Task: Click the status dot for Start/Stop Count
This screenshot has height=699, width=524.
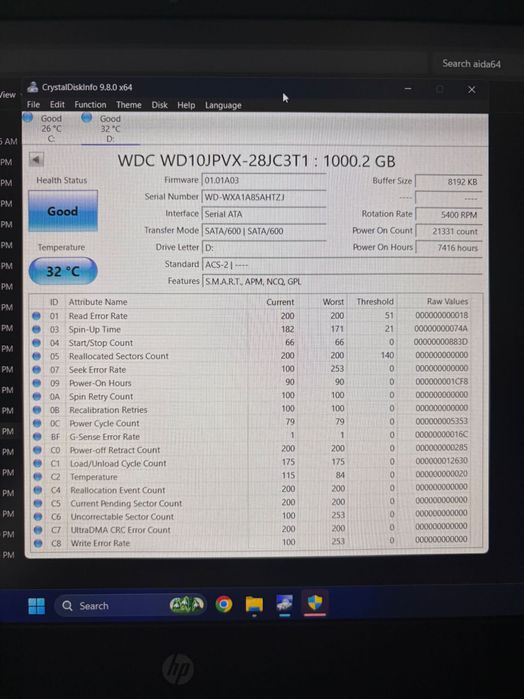Action: (x=36, y=342)
